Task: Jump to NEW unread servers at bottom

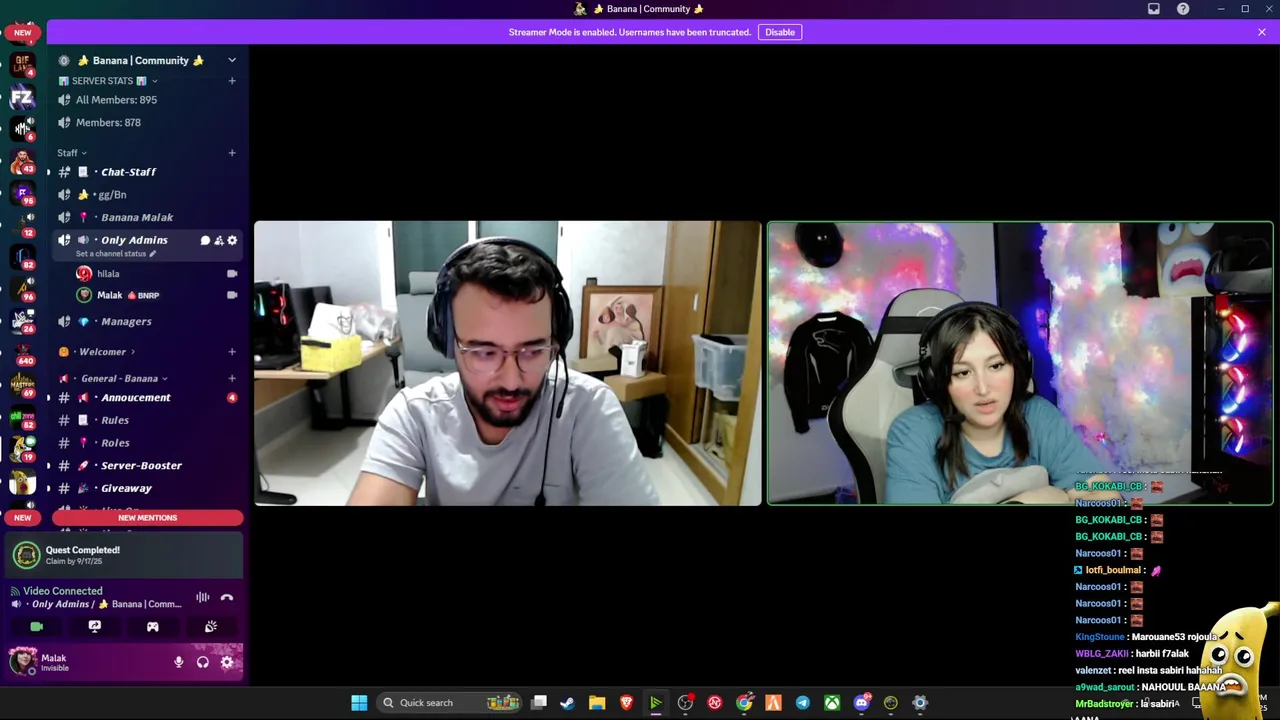Action: pyautogui.click(x=22, y=518)
